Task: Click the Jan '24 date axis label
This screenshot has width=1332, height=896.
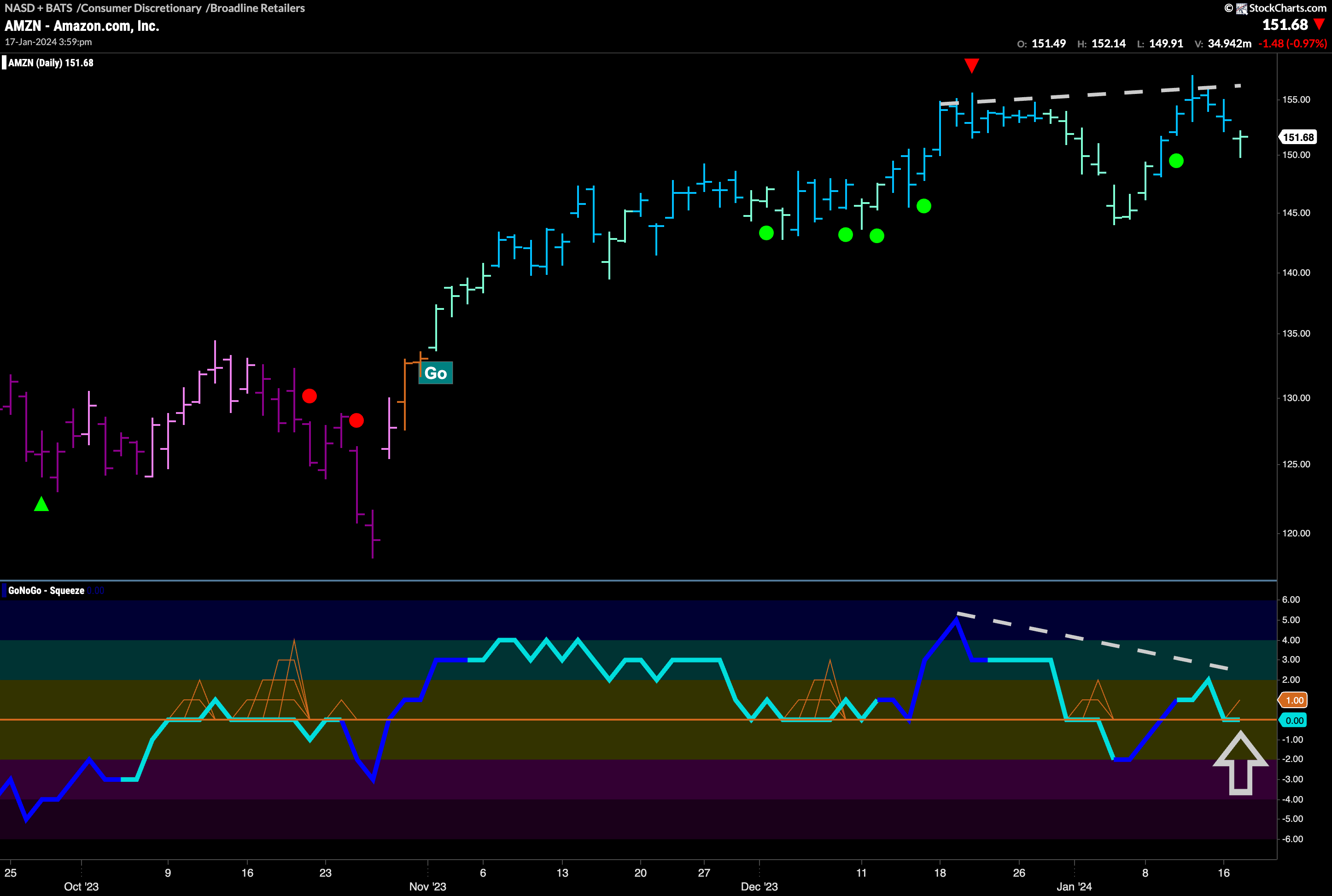Action: pos(1074,886)
